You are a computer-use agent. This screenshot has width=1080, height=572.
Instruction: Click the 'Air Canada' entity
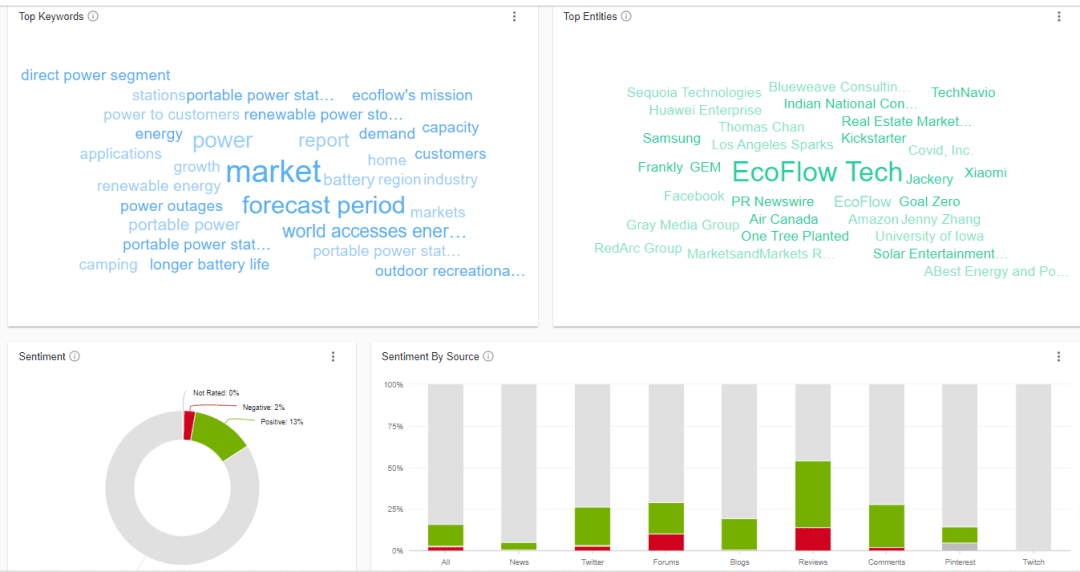[783, 220]
